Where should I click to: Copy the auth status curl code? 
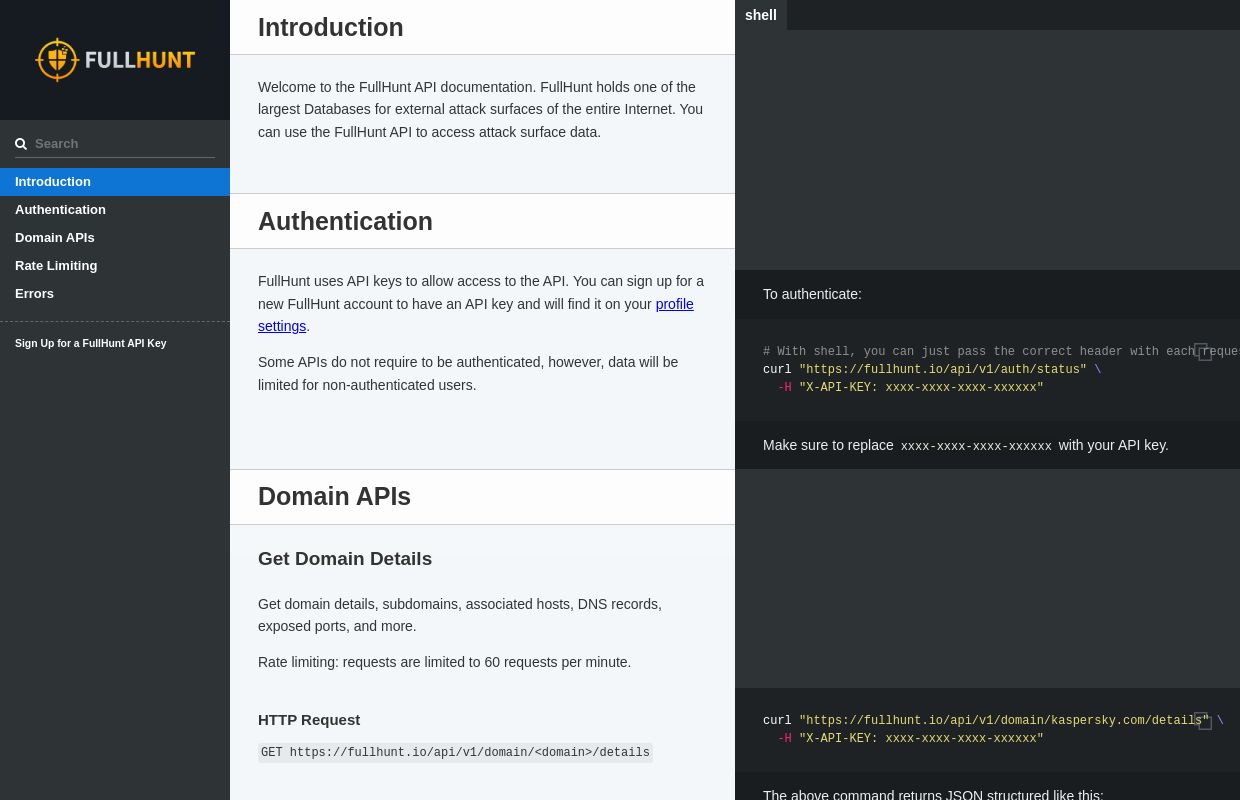point(1203,352)
